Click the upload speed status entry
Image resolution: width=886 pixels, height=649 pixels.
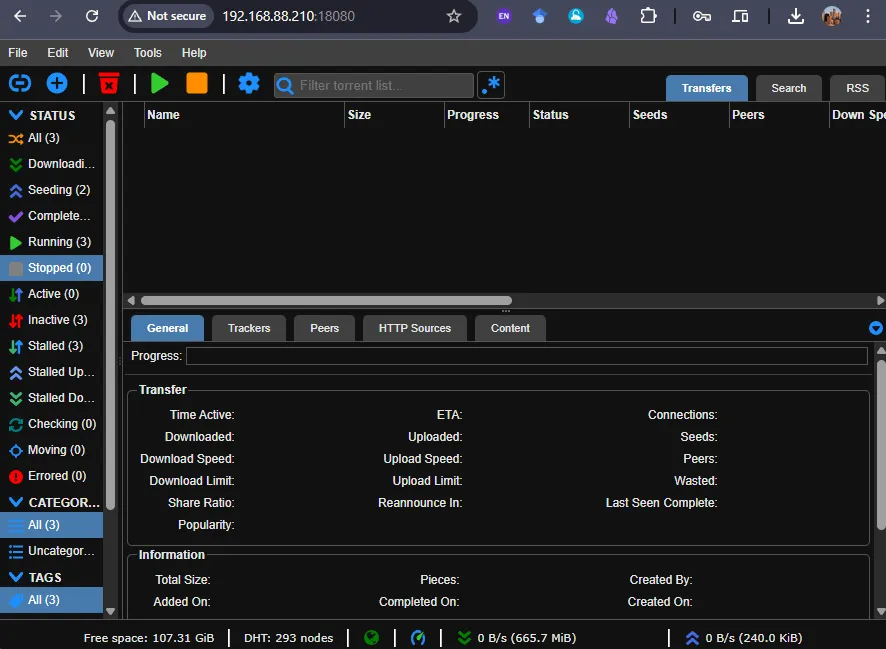click(x=744, y=638)
